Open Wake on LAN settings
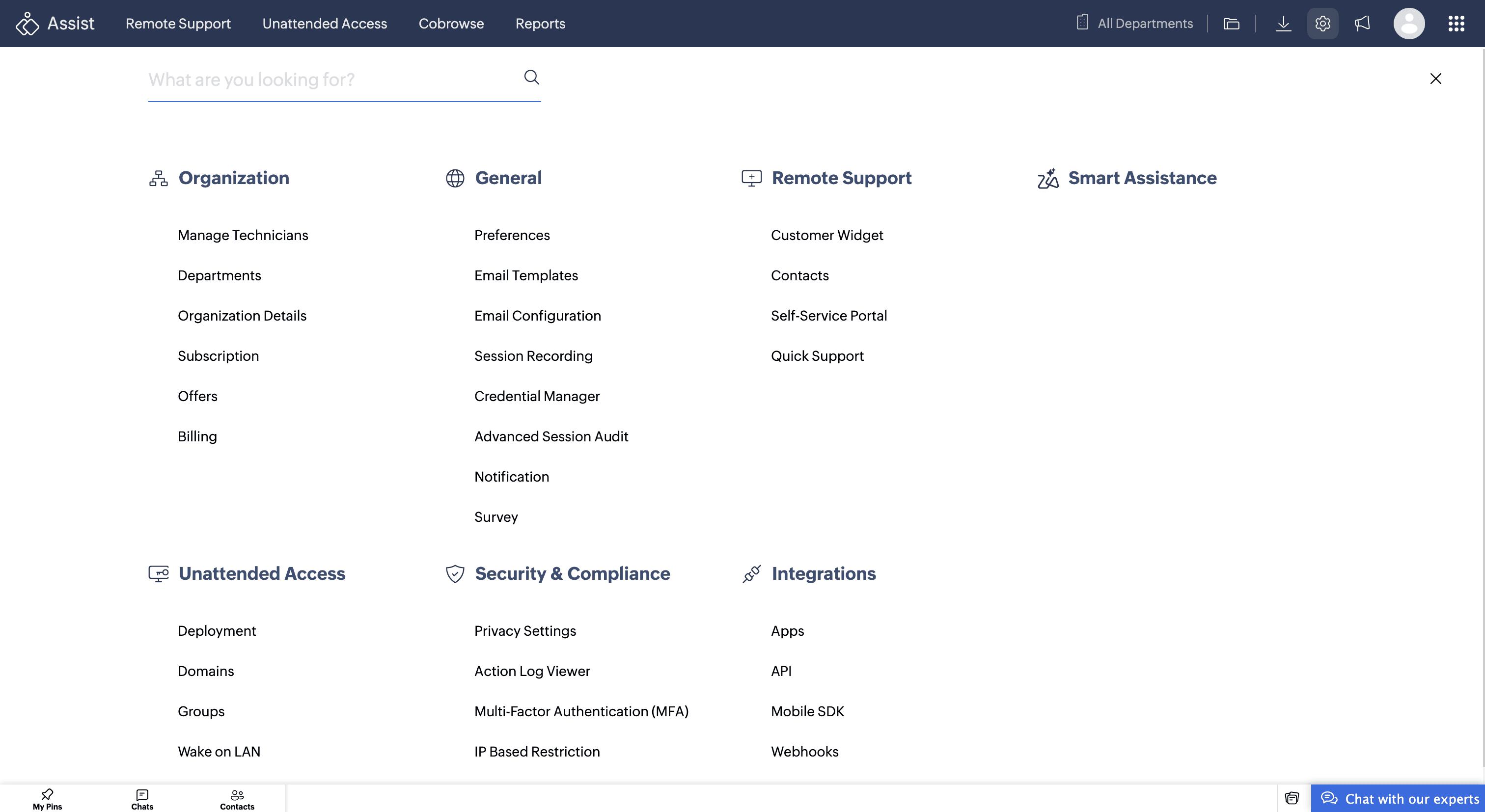 pyautogui.click(x=219, y=752)
